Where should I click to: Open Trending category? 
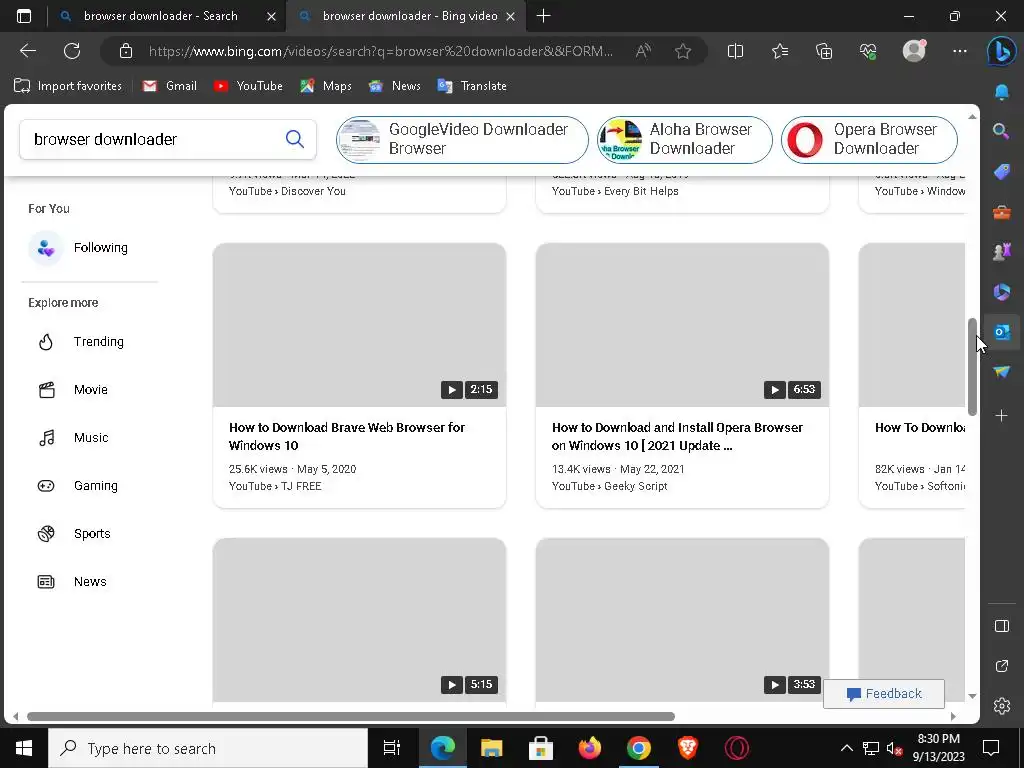point(80,342)
